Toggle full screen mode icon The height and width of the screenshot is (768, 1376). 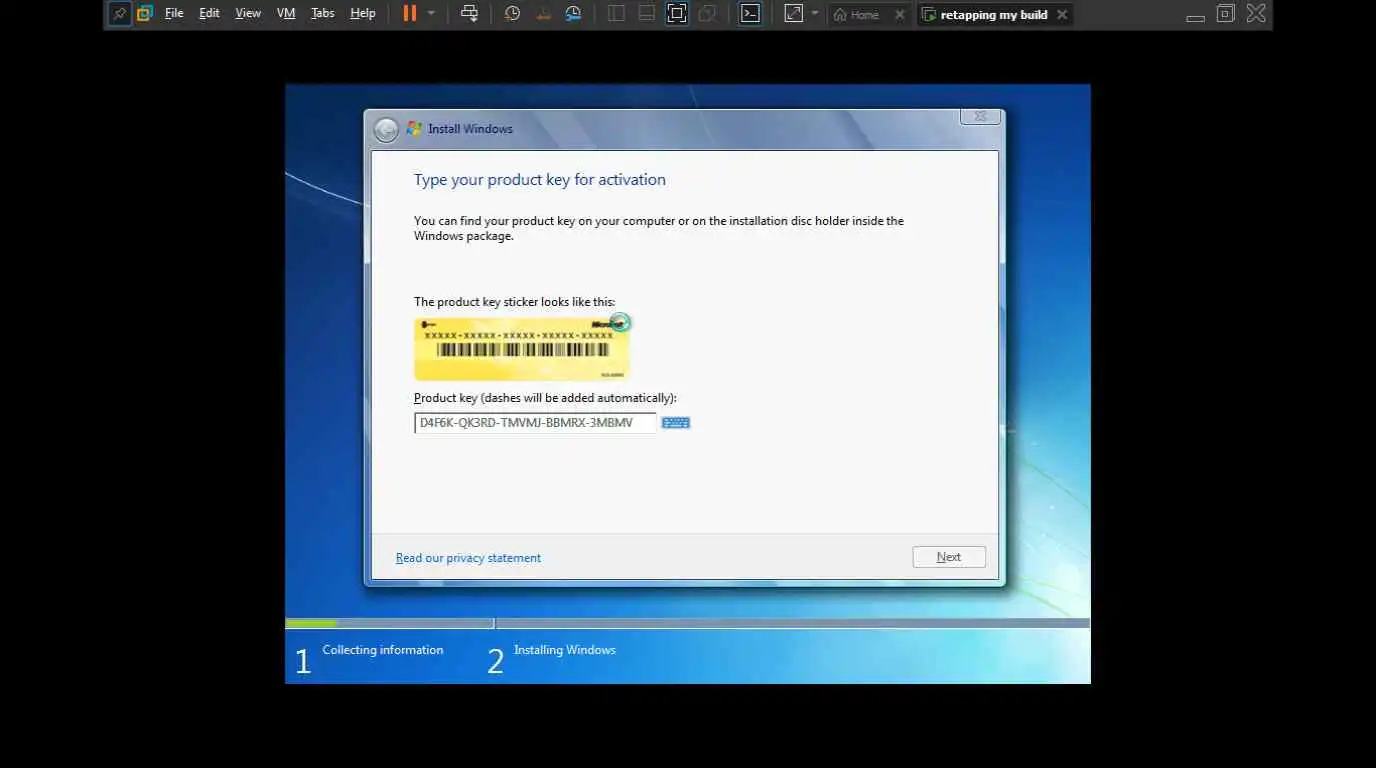677,14
